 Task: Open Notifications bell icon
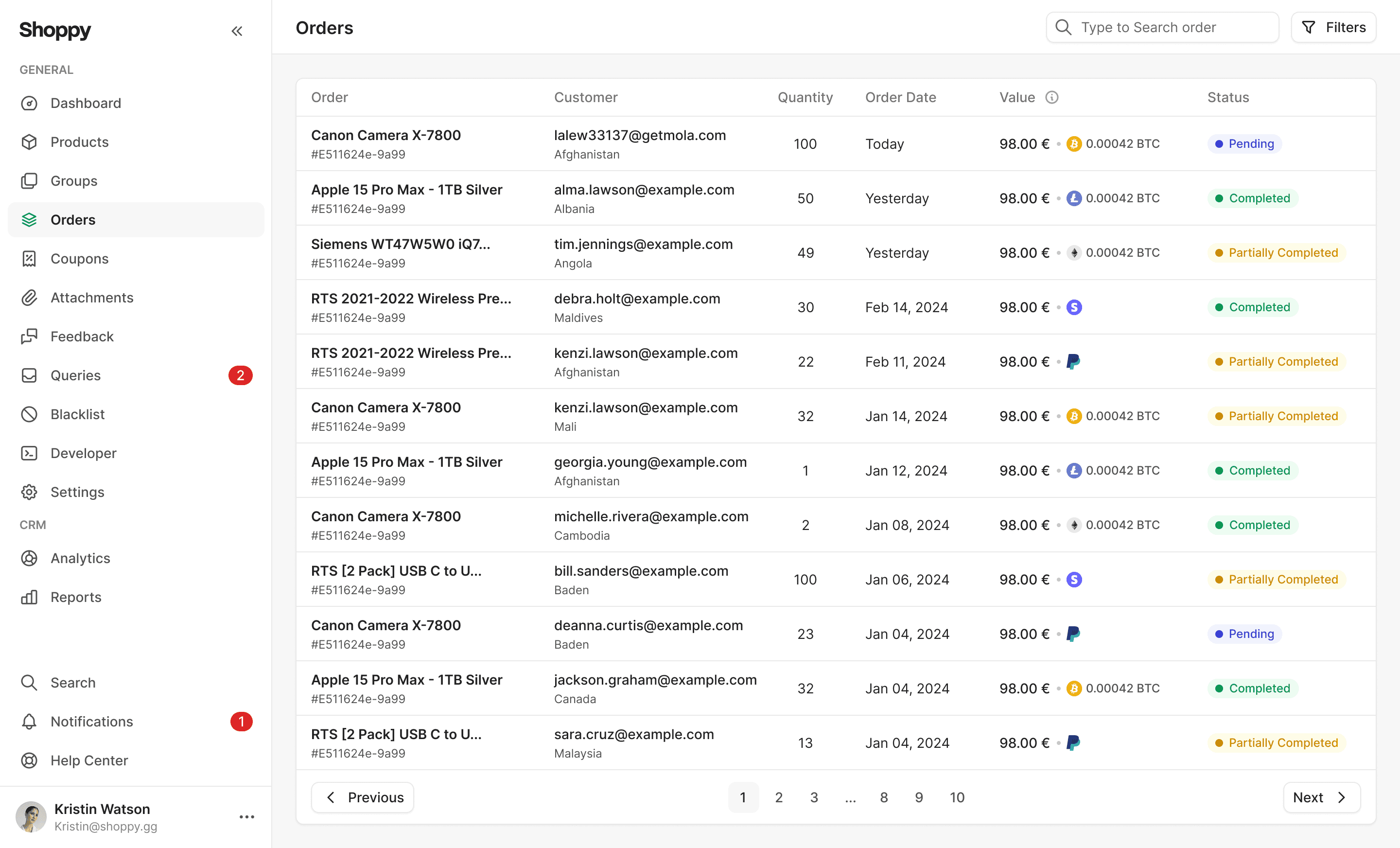(29, 721)
